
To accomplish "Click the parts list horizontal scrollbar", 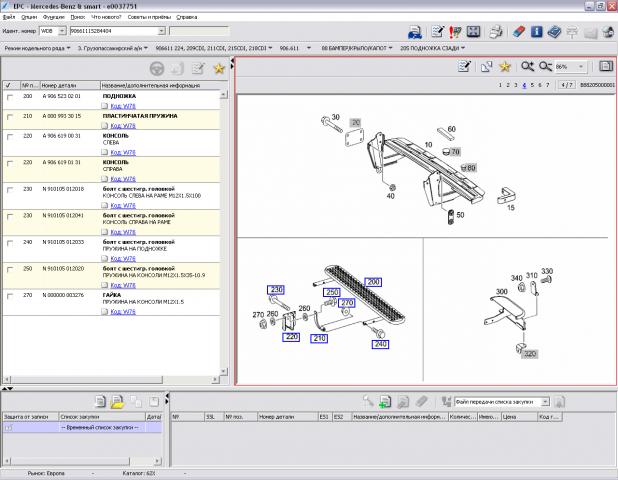I will (87, 380).
